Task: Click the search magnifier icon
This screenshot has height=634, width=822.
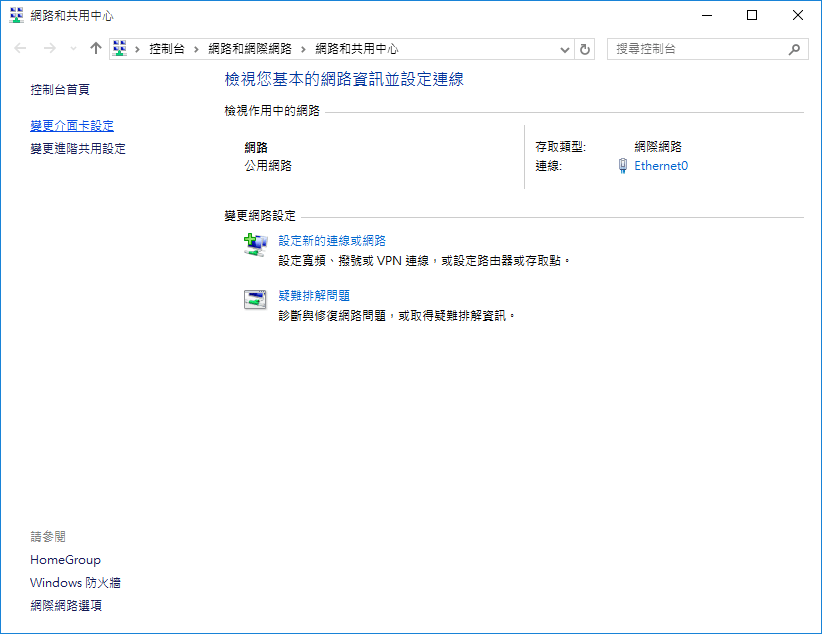Action: click(795, 49)
